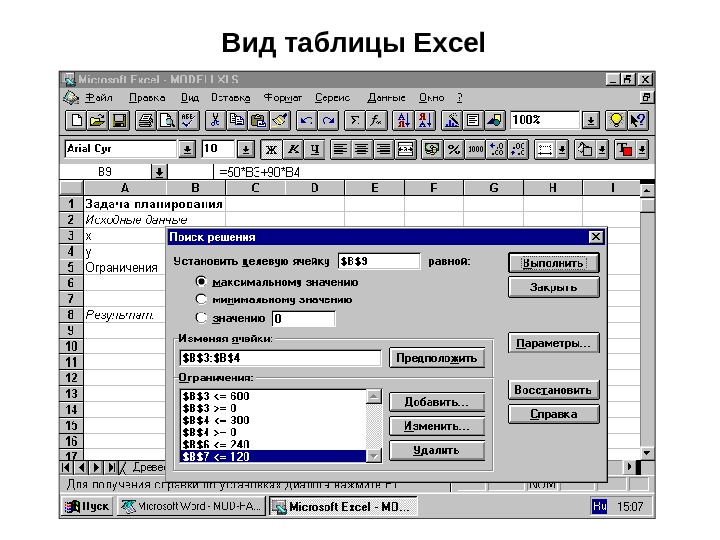Decrease decimal places icon

point(518,149)
